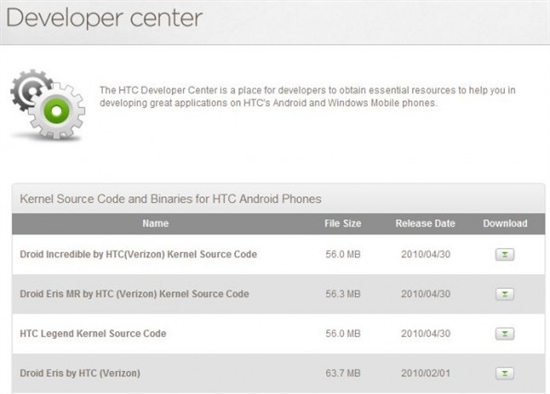Download Droid Incredible Kernel Source Code
The height and width of the screenshot is (394, 550).
click(x=505, y=254)
